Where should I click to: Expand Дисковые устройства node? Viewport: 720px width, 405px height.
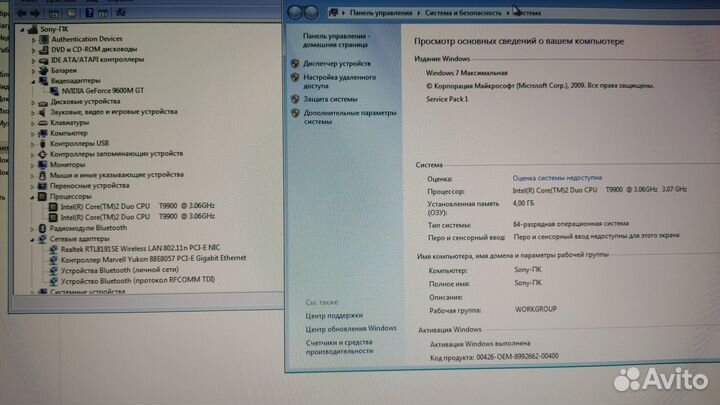click(33, 102)
